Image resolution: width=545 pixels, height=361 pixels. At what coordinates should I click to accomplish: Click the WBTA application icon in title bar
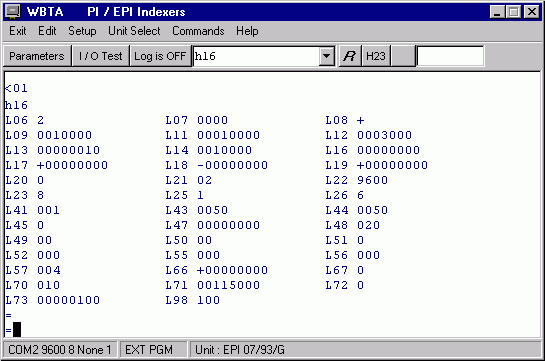(13, 12)
